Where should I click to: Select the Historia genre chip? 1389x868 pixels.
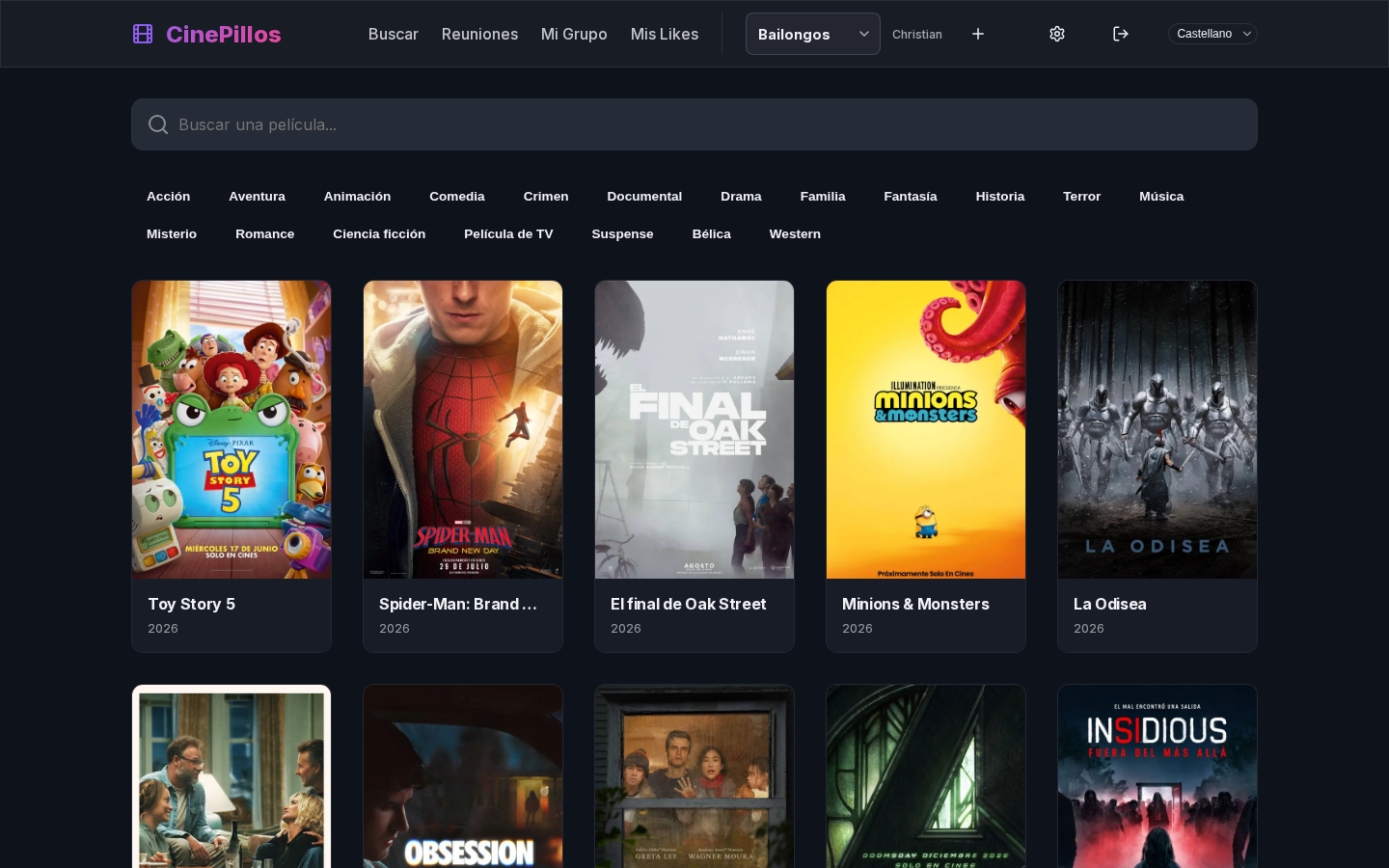[x=1000, y=196]
